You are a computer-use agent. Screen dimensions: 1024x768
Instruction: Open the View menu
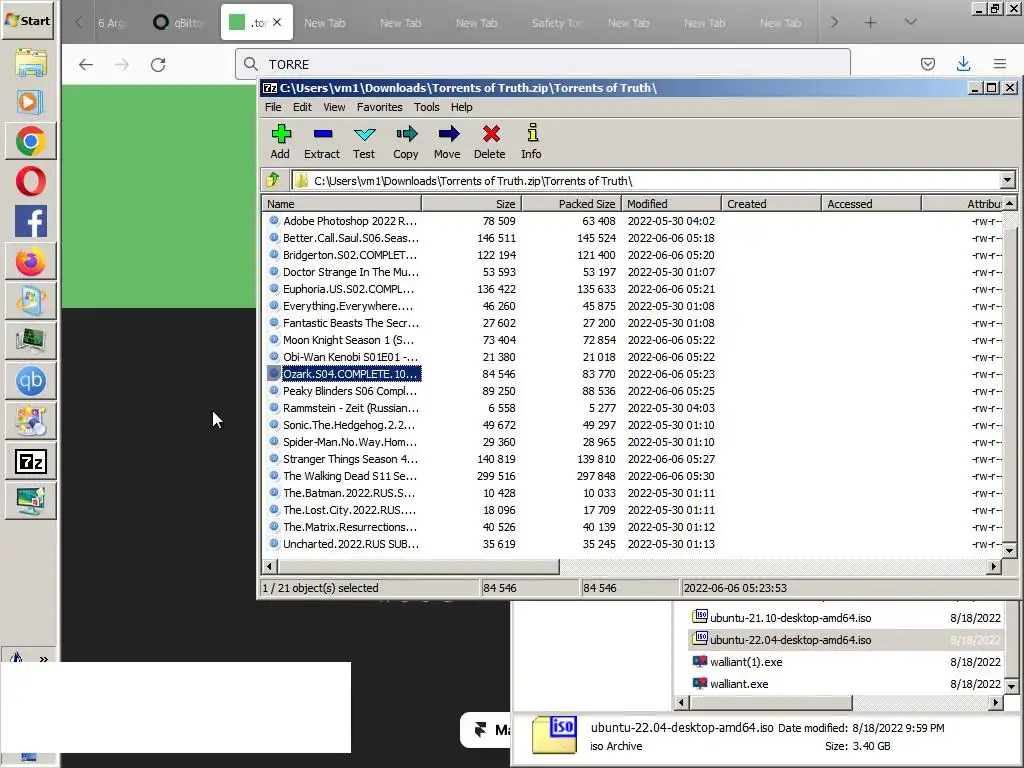pyautogui.click(x=334, y=107)
